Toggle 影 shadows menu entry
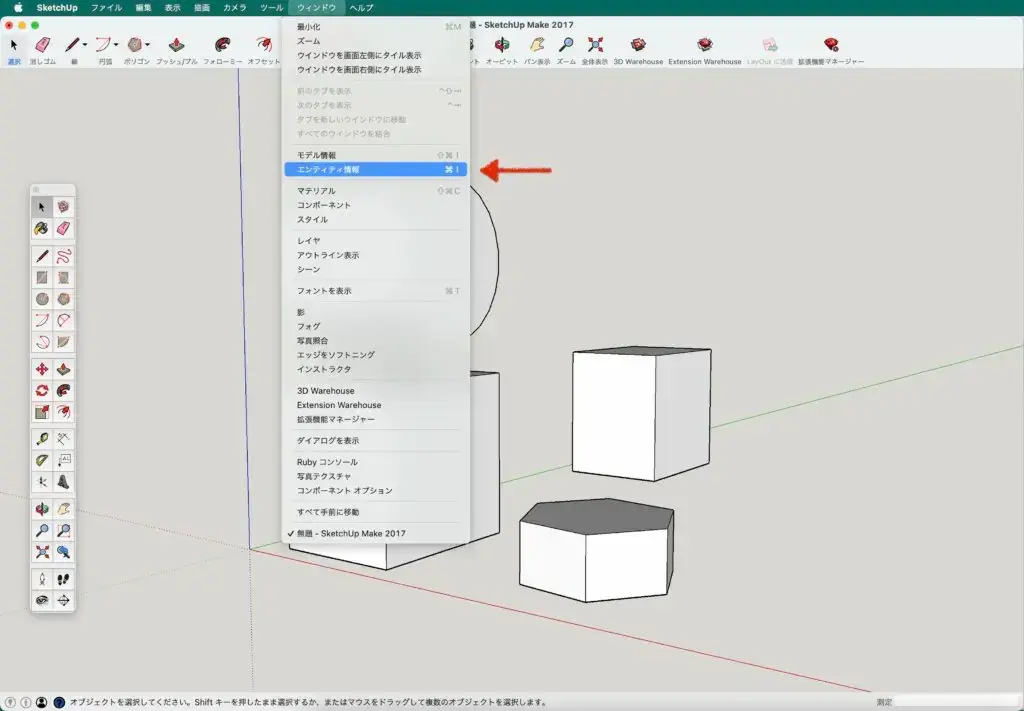 [x=376, y=312]
